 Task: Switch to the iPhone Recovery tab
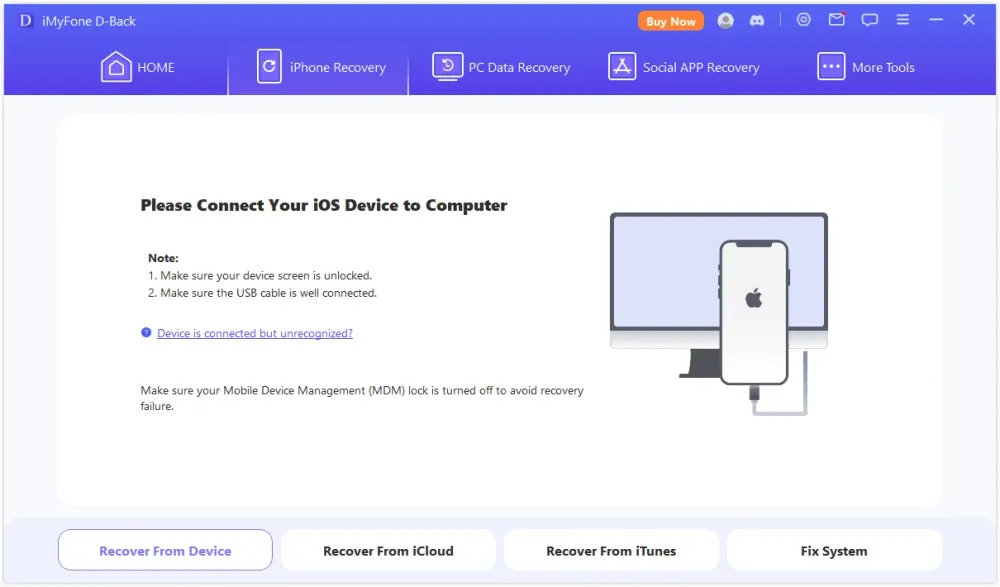click(x=320, y=68)
